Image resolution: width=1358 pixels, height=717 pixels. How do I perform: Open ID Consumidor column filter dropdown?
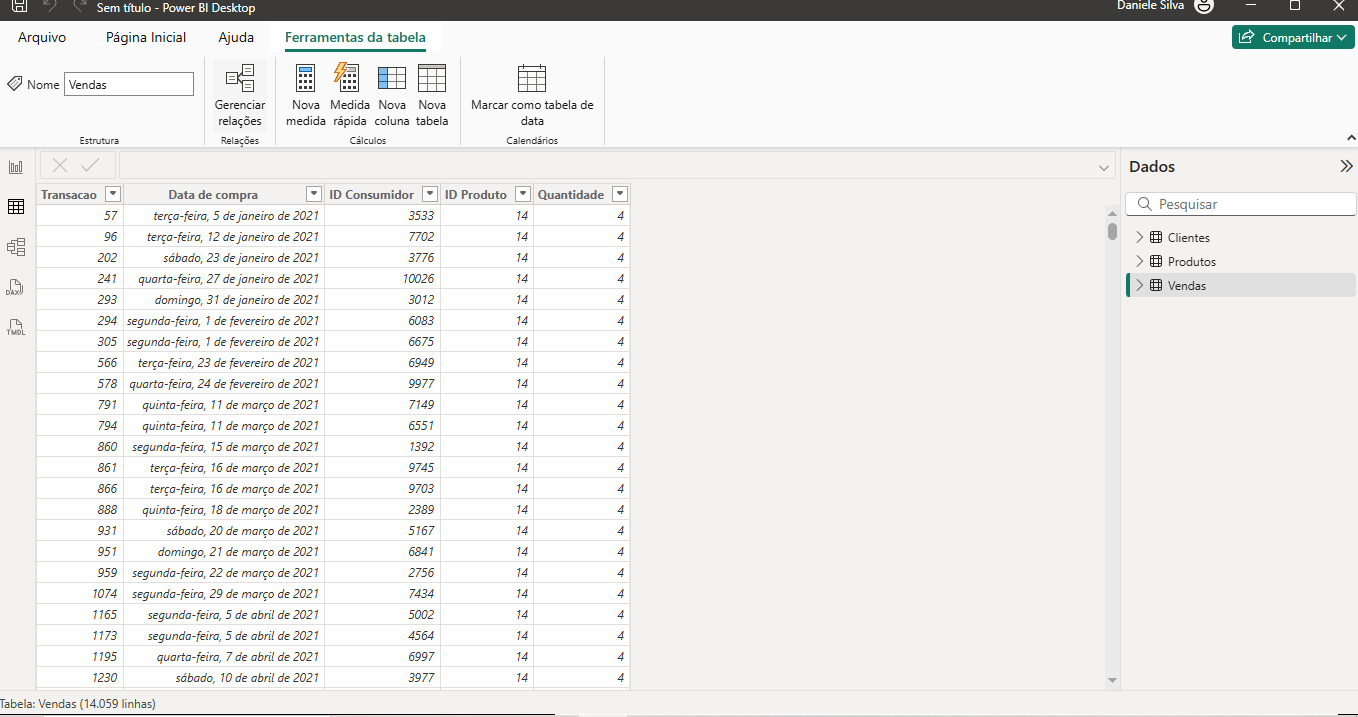click(430, 194)
